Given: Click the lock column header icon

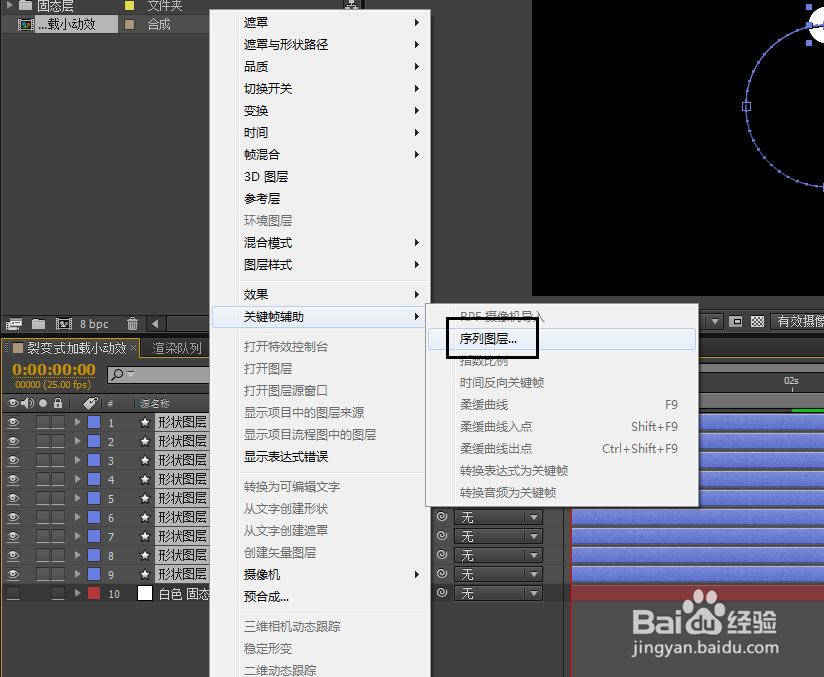Looking at the screenshot, I should click(58, 403).
